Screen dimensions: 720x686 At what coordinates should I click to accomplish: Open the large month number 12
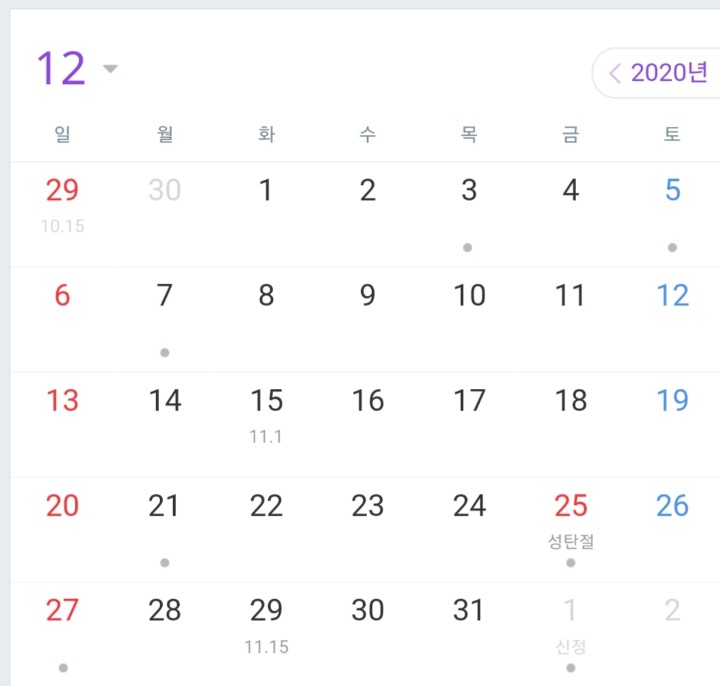[x=61, y=70]
